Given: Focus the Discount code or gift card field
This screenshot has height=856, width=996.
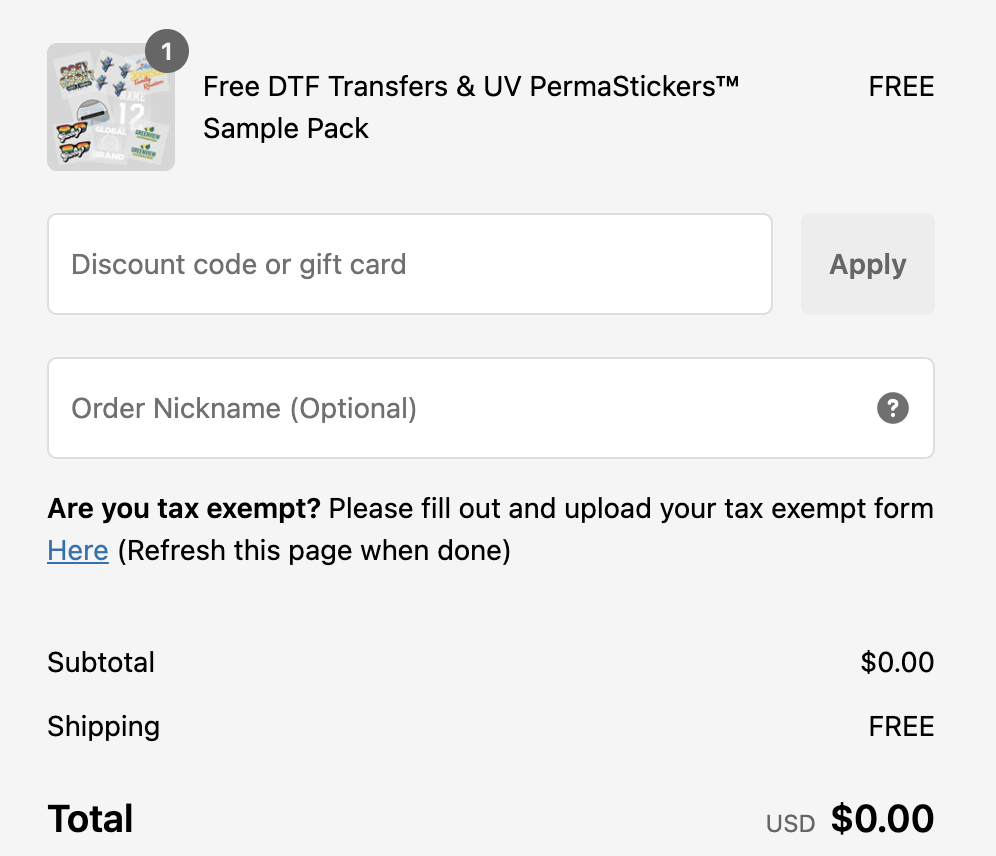Looking at the screenshot, I should pos(410,264).
